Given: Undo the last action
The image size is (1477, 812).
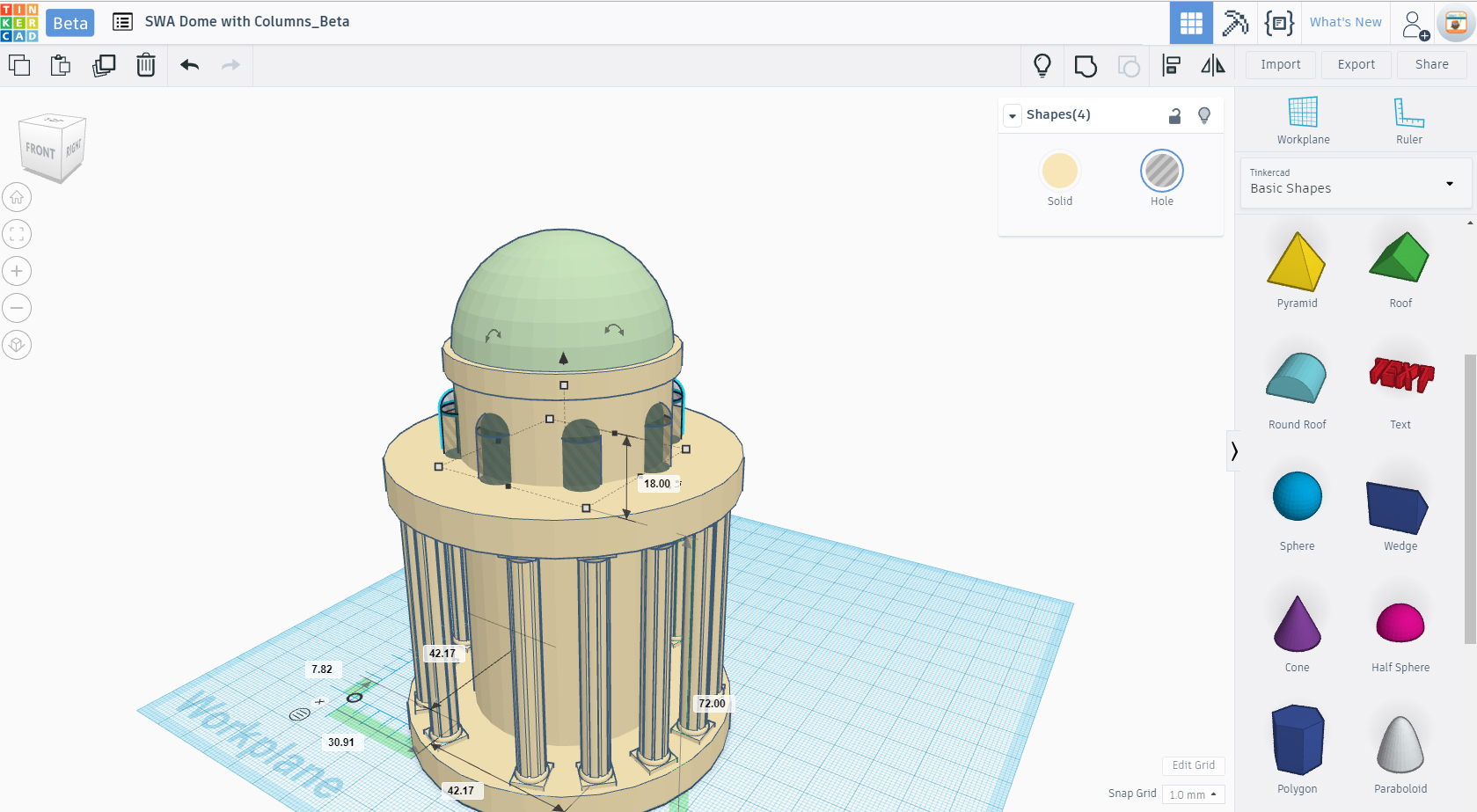Looking at the screenshot, I should coord(189,65).
